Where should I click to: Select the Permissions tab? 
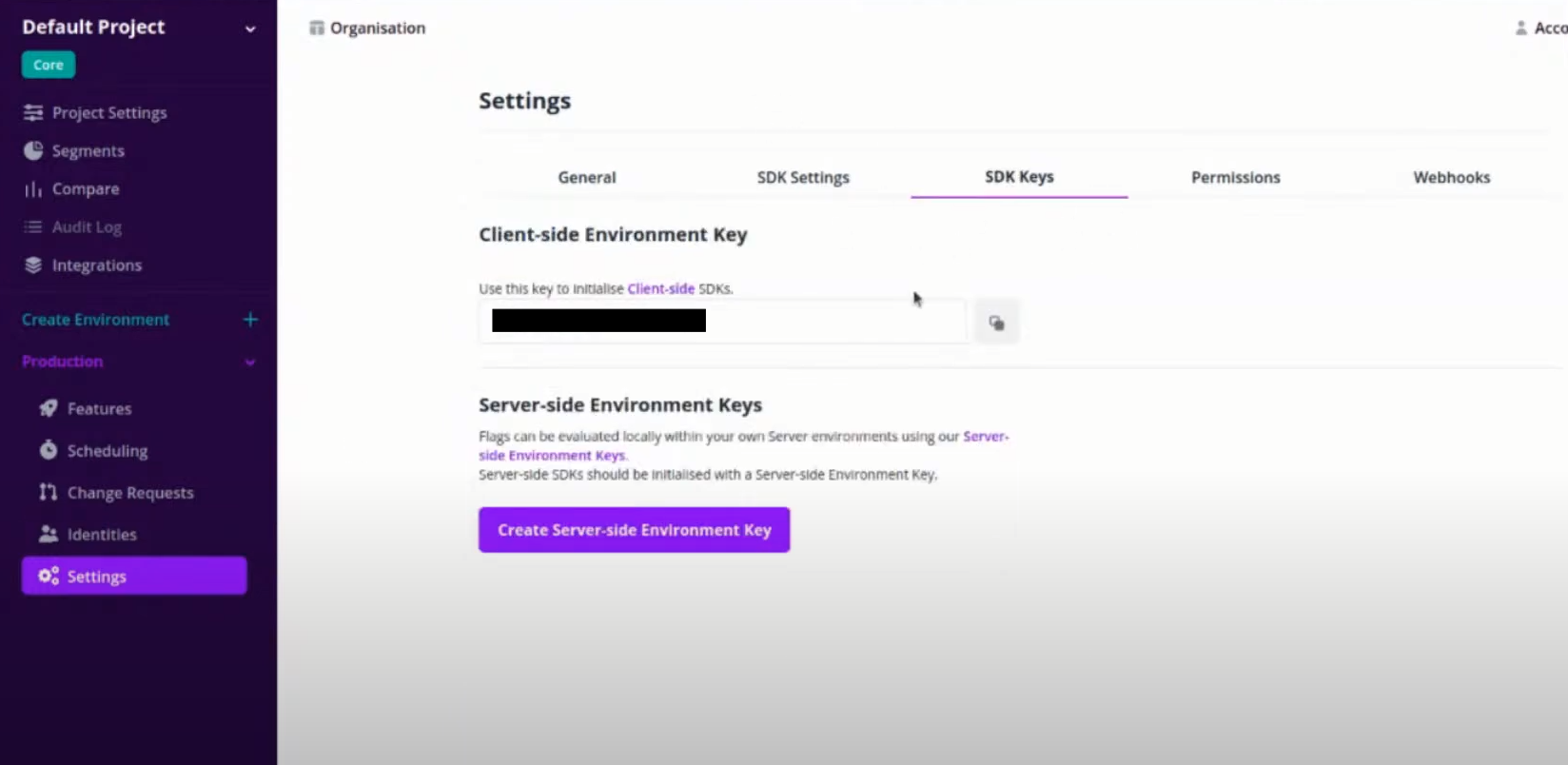(x=1235, y=177)
